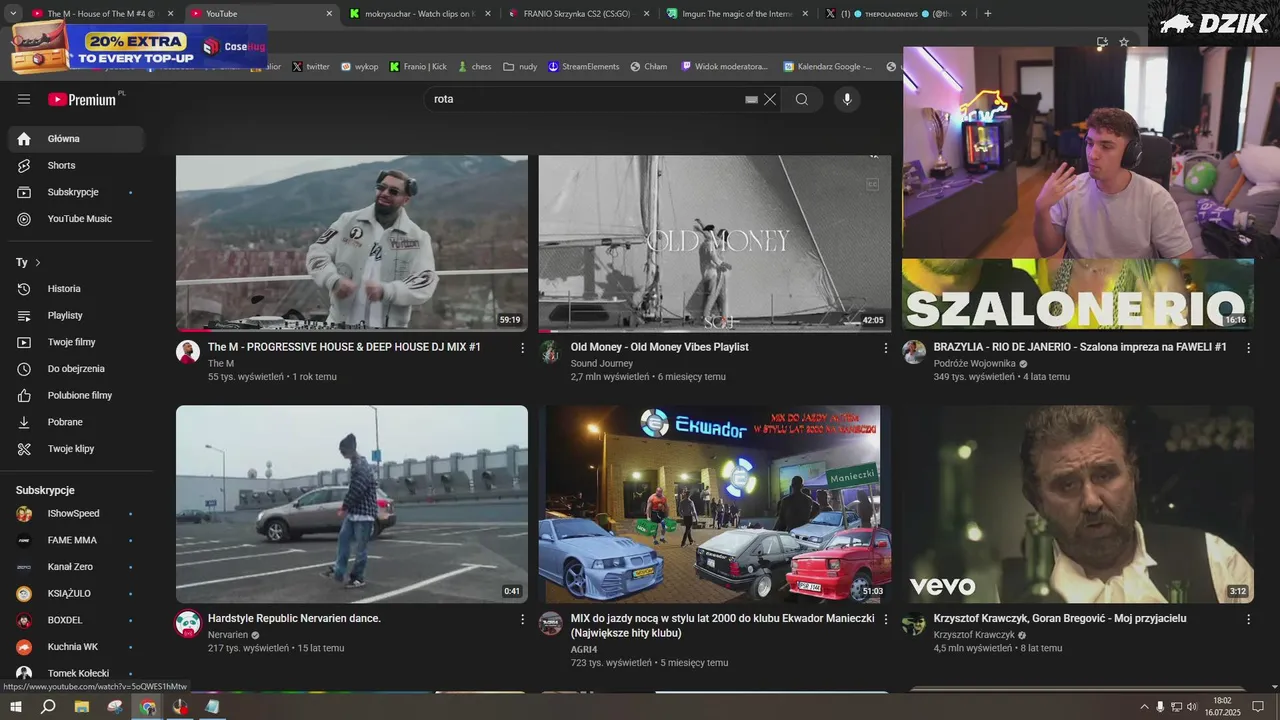This screenshot has height=720, width=1280.
Task: Open Twoje filmy
Action: [x=76, y=342]
